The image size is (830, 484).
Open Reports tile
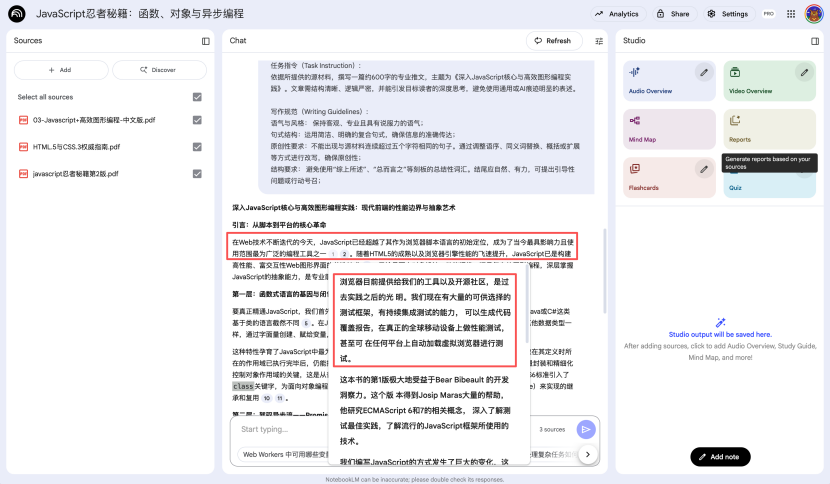770,129
